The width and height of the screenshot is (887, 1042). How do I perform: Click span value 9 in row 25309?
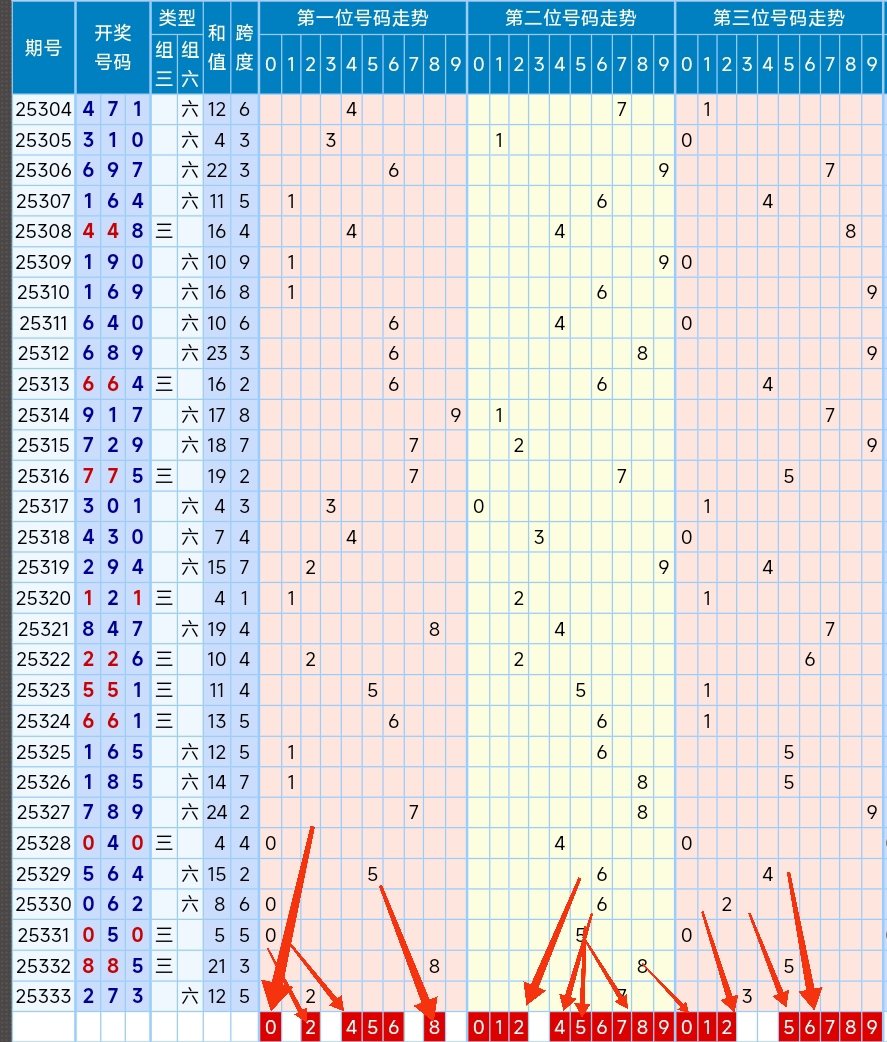tap(244, 262)
